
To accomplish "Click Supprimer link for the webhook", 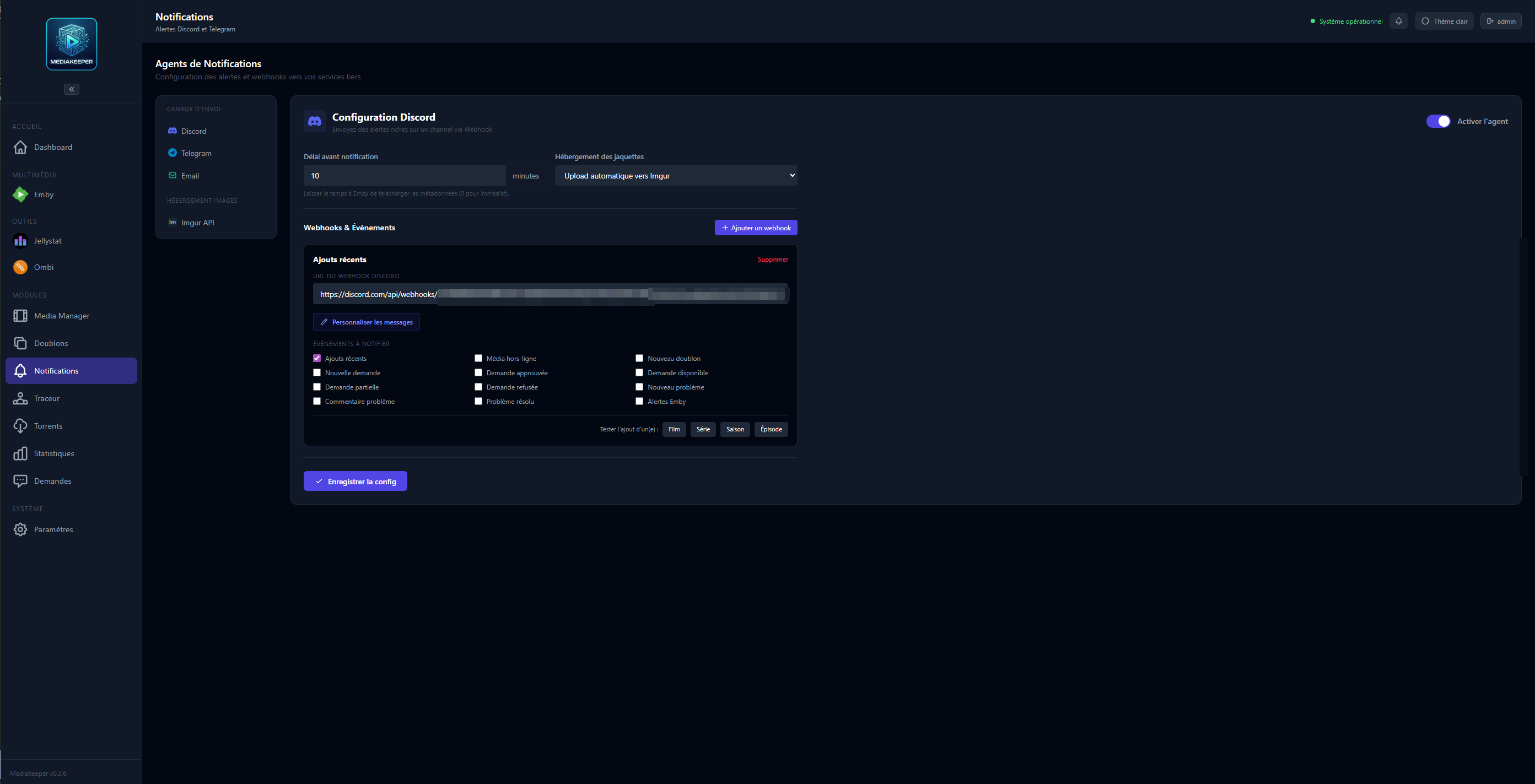I will coord(772,259).
